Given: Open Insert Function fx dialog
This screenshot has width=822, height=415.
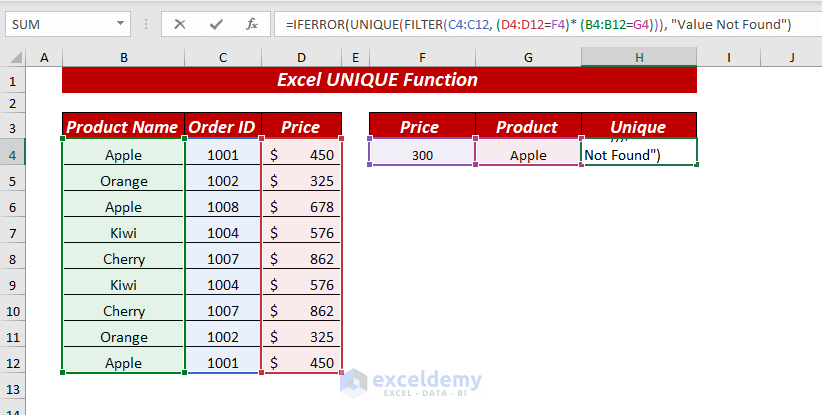Looking at the screenshot, I should pyautogui.click(x=252, y=24).
